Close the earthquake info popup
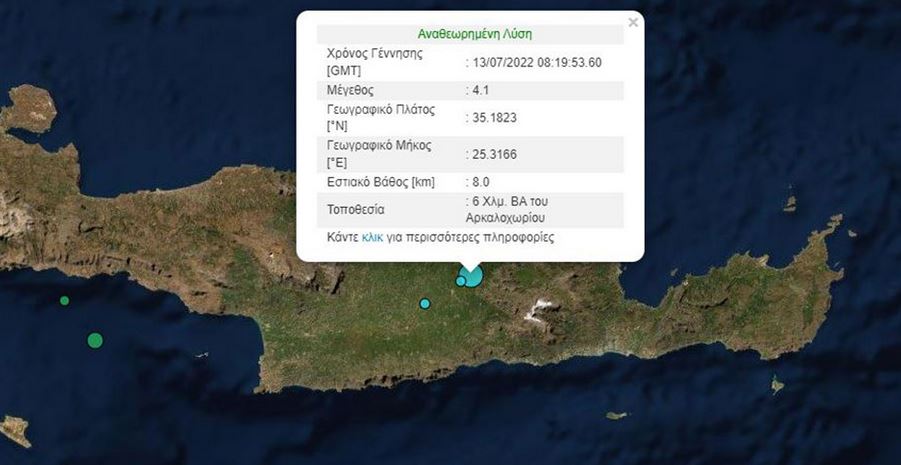The height and width of the screenshot is (465, 901). coord(633,22)
